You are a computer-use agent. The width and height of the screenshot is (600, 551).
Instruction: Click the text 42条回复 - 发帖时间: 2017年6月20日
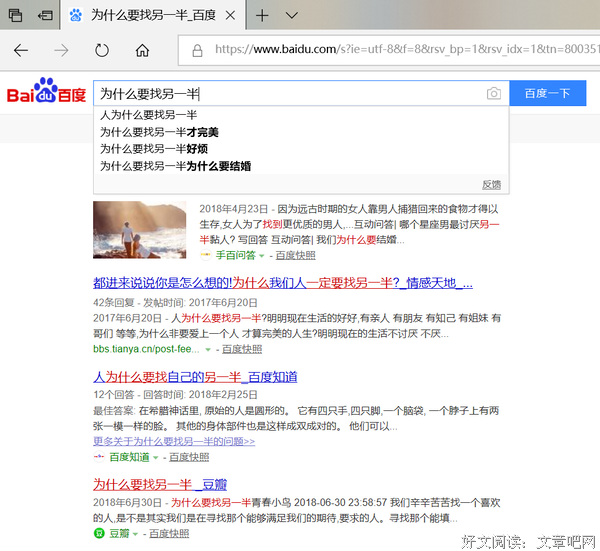[x=175, y=303]
